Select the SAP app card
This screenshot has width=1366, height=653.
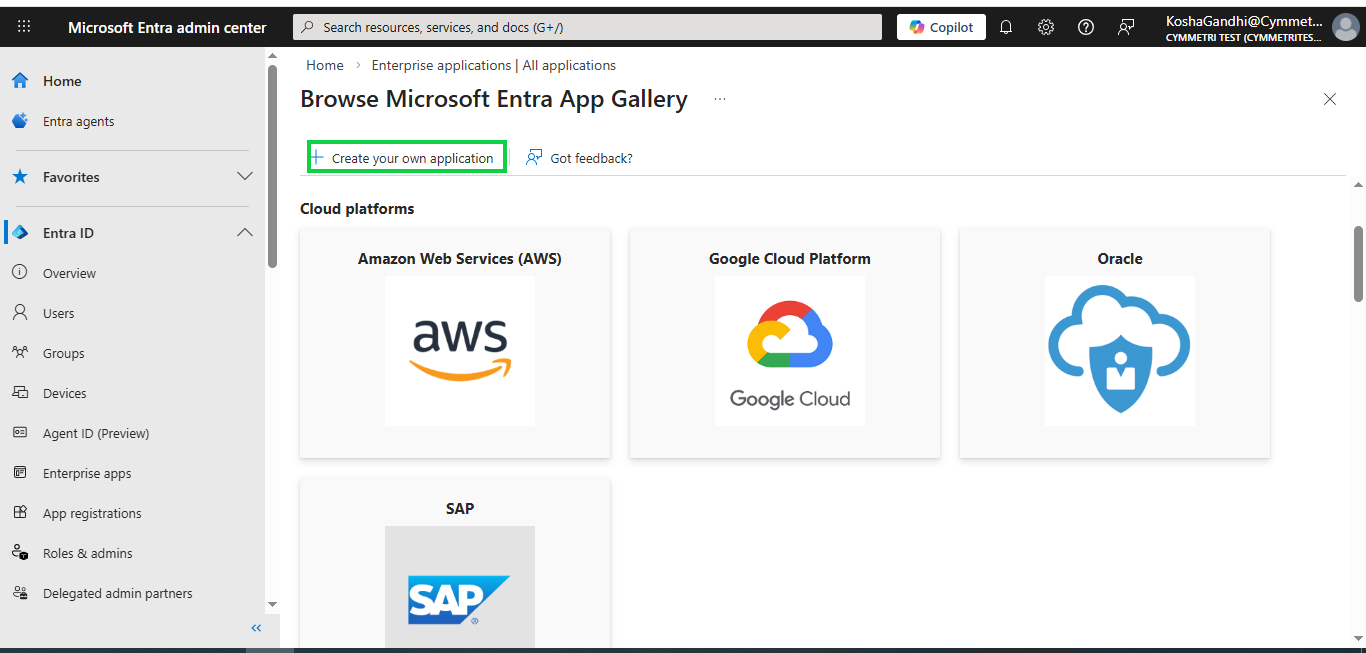click(x=455, y=562)
